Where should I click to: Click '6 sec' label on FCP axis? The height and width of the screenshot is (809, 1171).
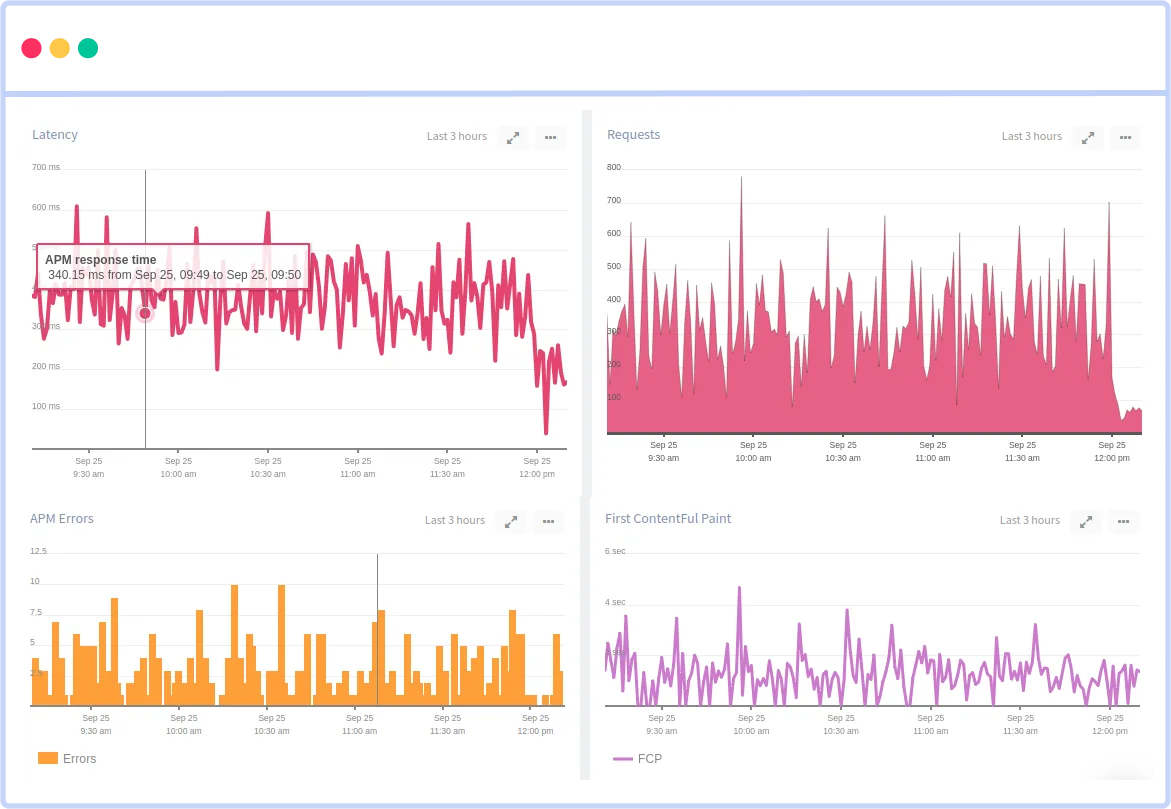[615, 551]
